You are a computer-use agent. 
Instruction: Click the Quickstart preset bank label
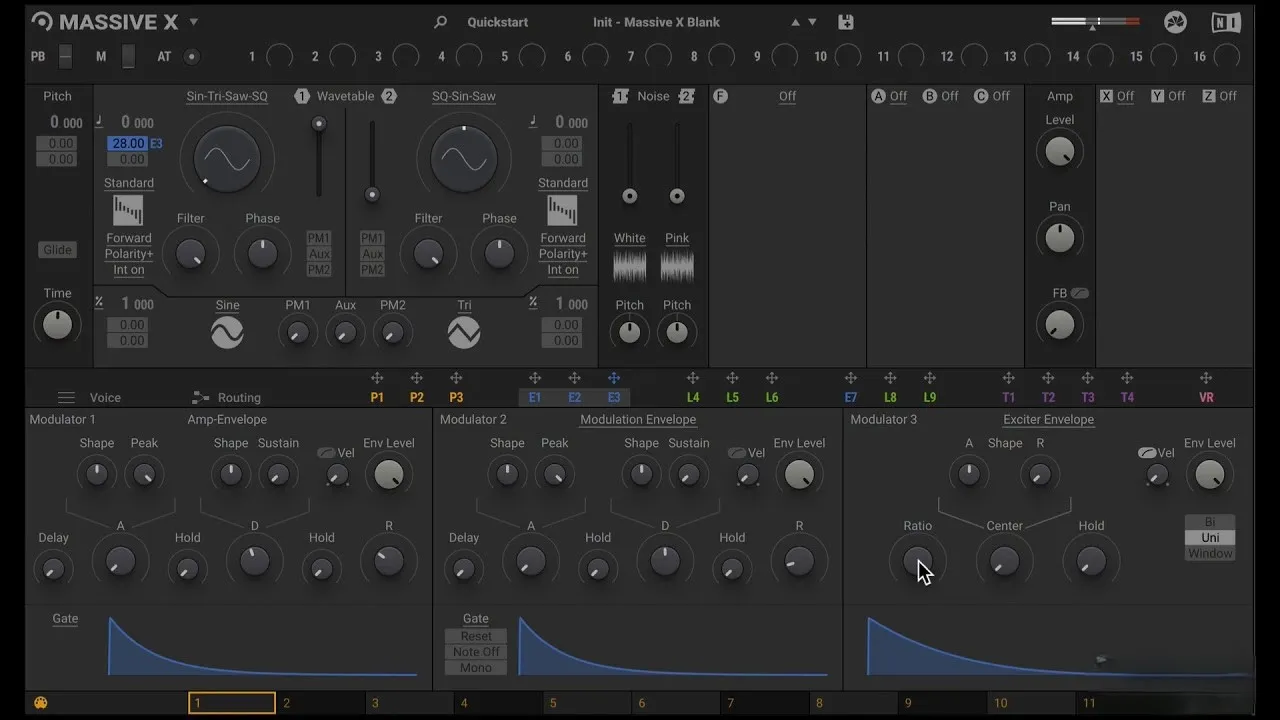tap(498, 22)
